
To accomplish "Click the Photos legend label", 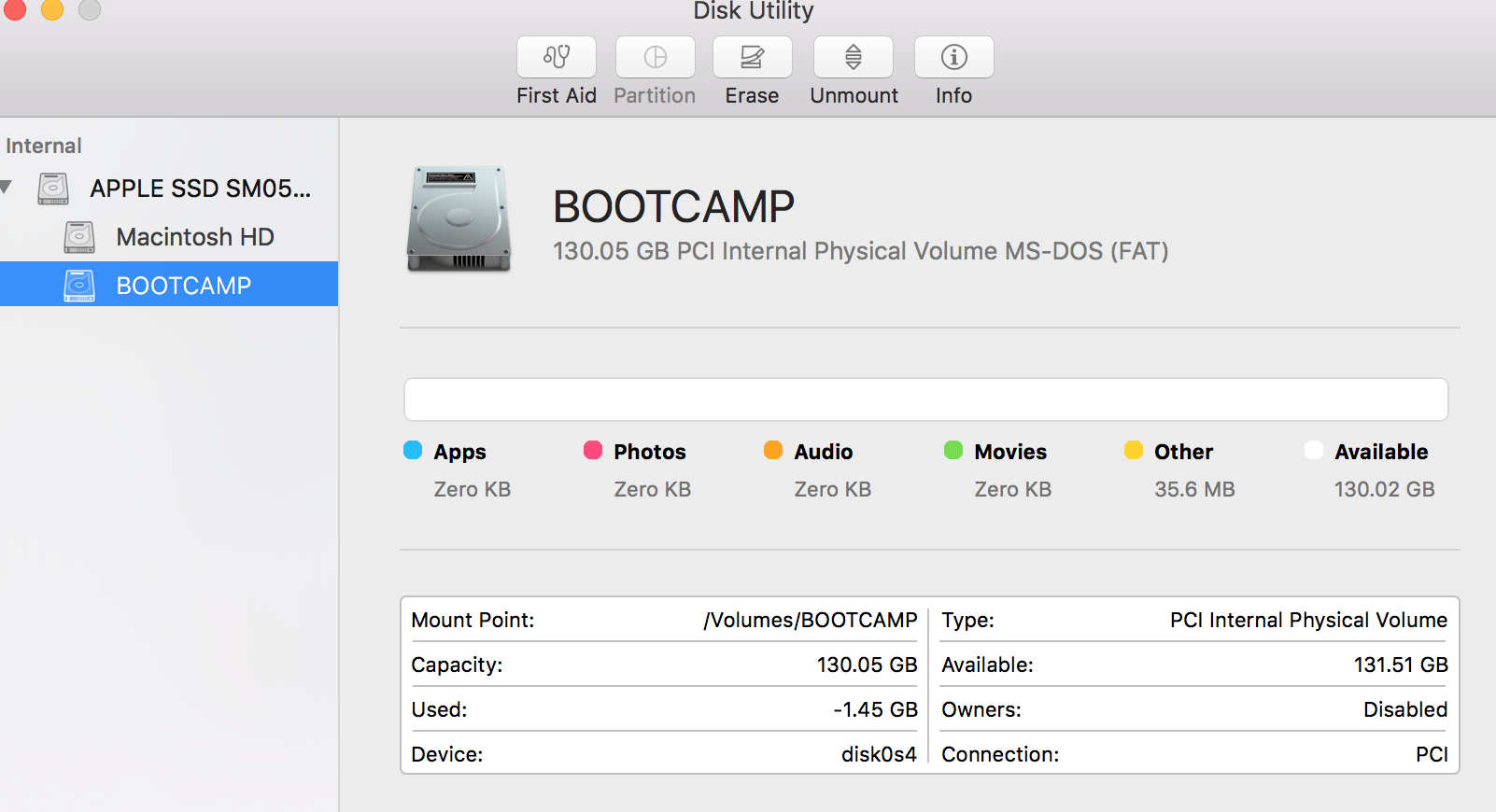I will (x=650, y=452).
